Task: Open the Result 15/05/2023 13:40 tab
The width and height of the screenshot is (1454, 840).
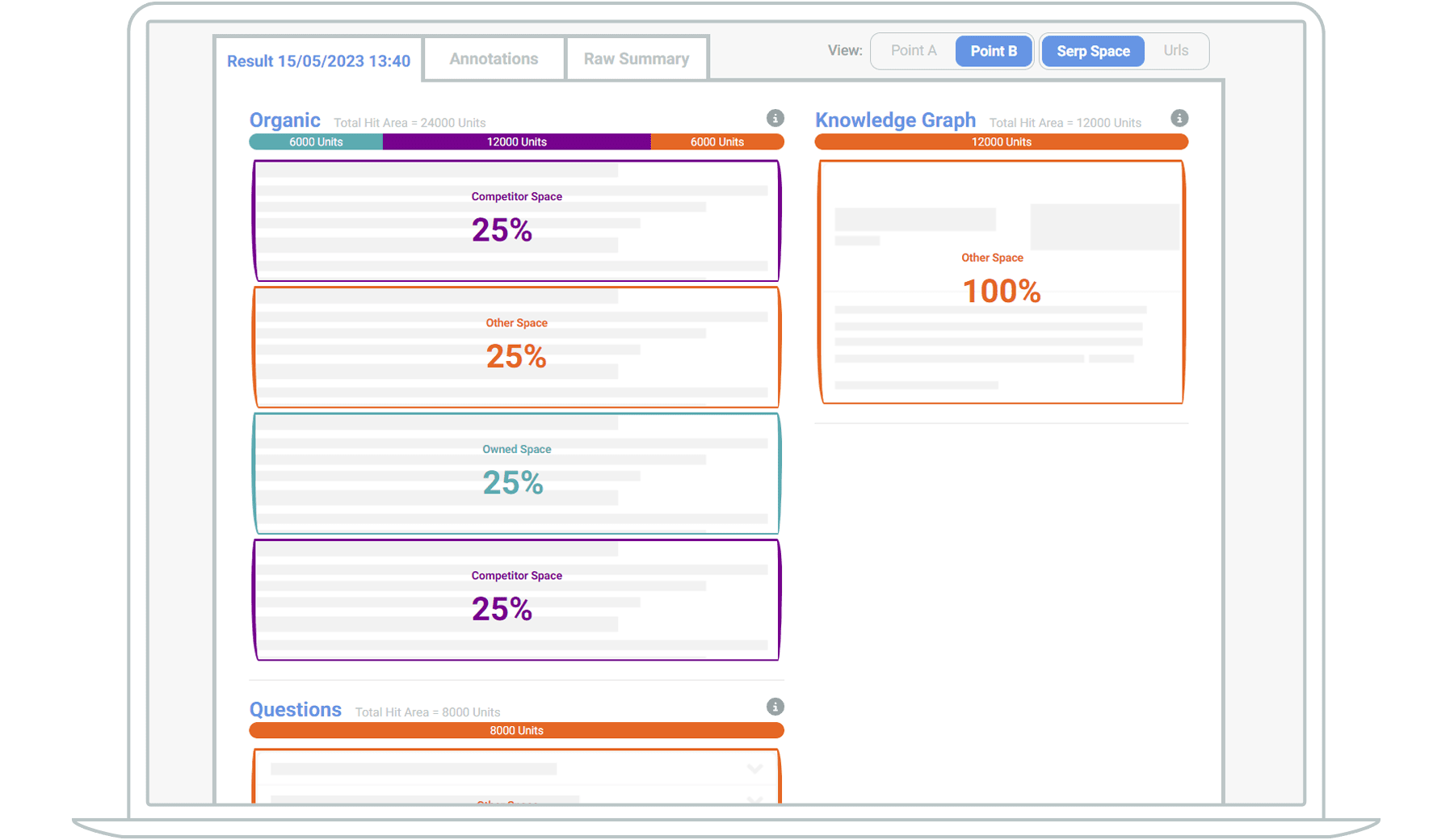Action: tap(318, 61)
